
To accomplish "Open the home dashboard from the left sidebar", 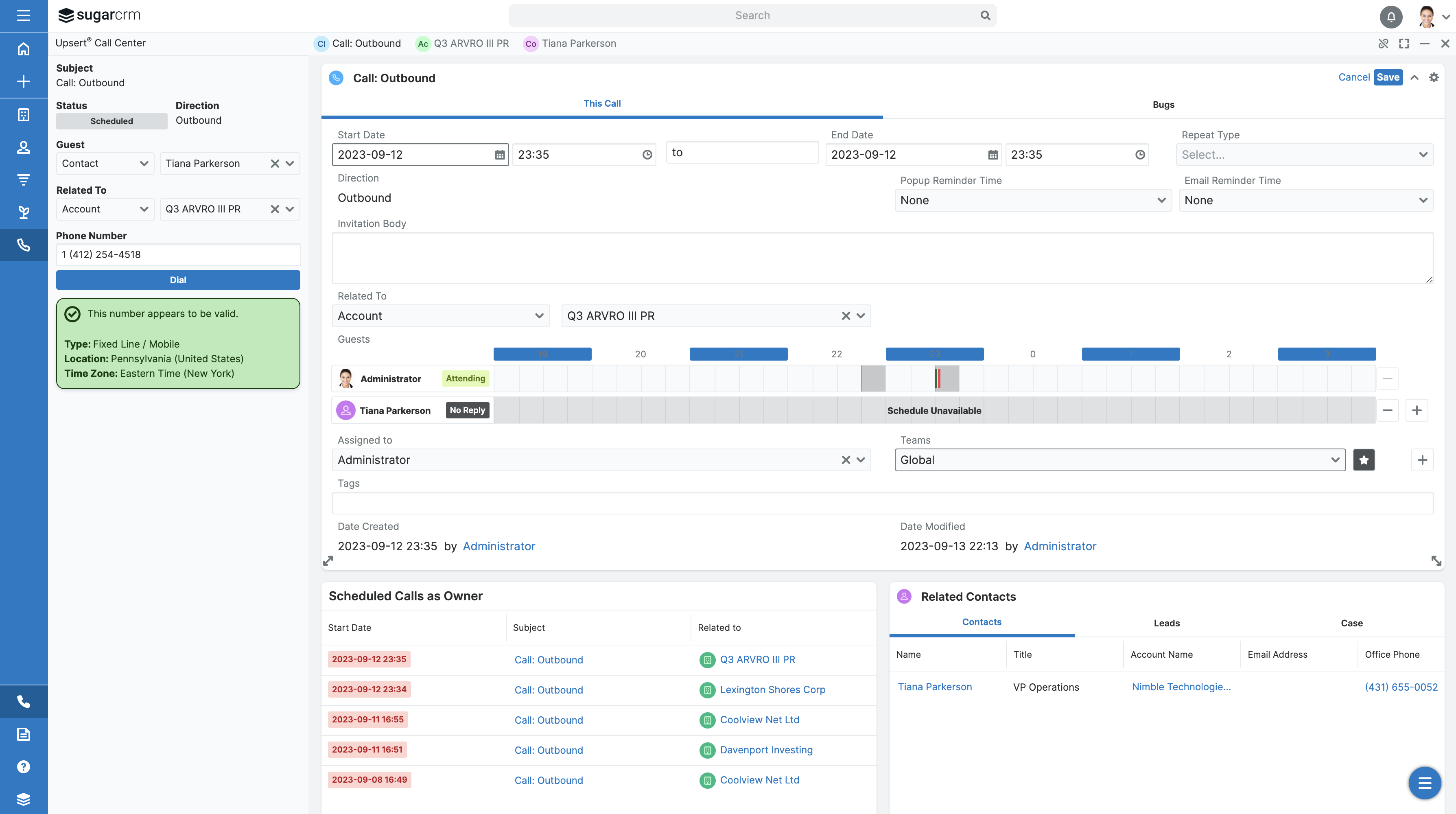I will [x=24, y=48].
